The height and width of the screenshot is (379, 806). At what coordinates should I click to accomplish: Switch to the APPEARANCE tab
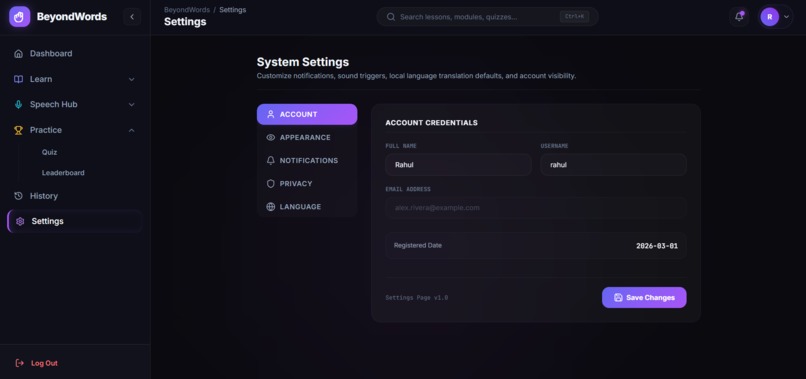[307, 137]
